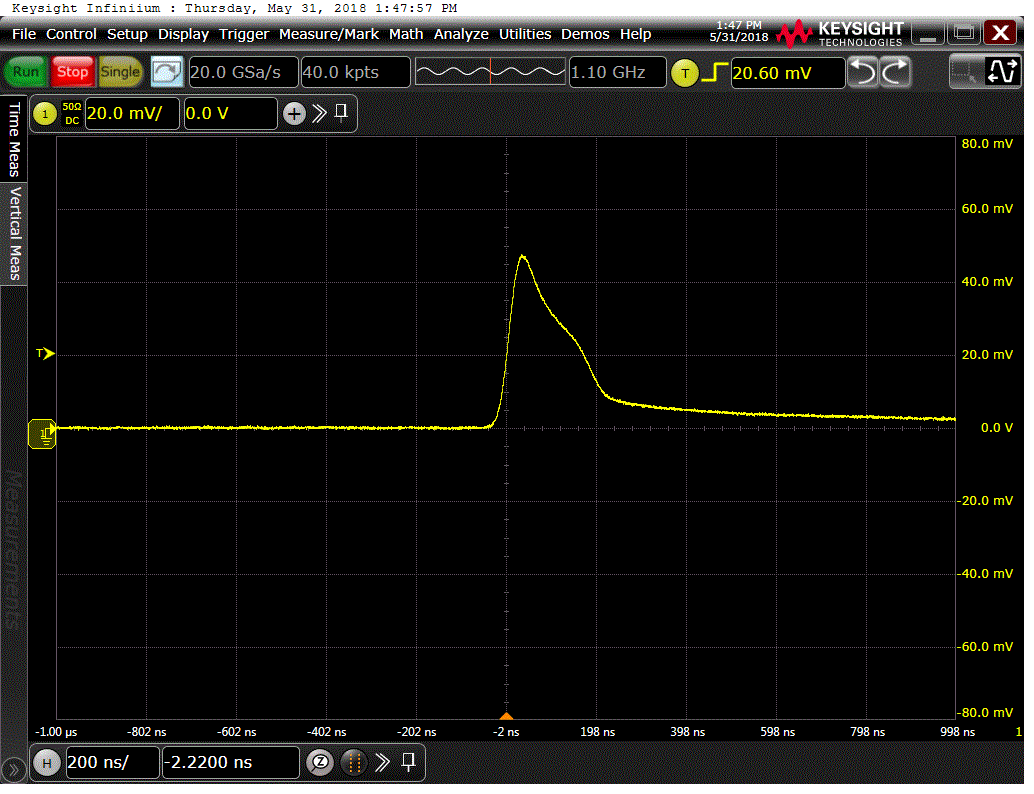Screen dimensions: 1034x794
Task: Click the trigger level marker on left edge
Action: point(45,354)
